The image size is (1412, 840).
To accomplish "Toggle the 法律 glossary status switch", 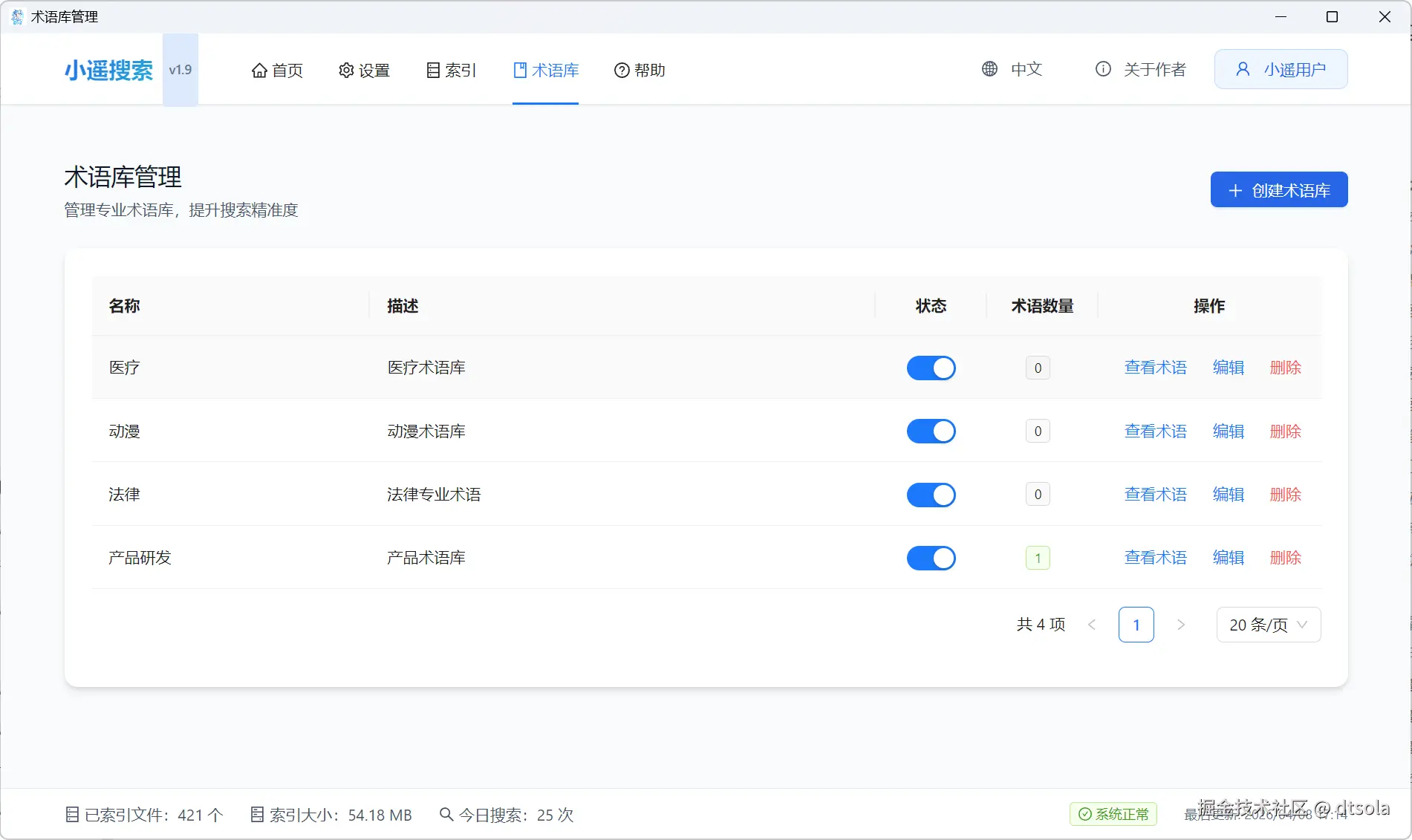I will click(x=931, y=495).
